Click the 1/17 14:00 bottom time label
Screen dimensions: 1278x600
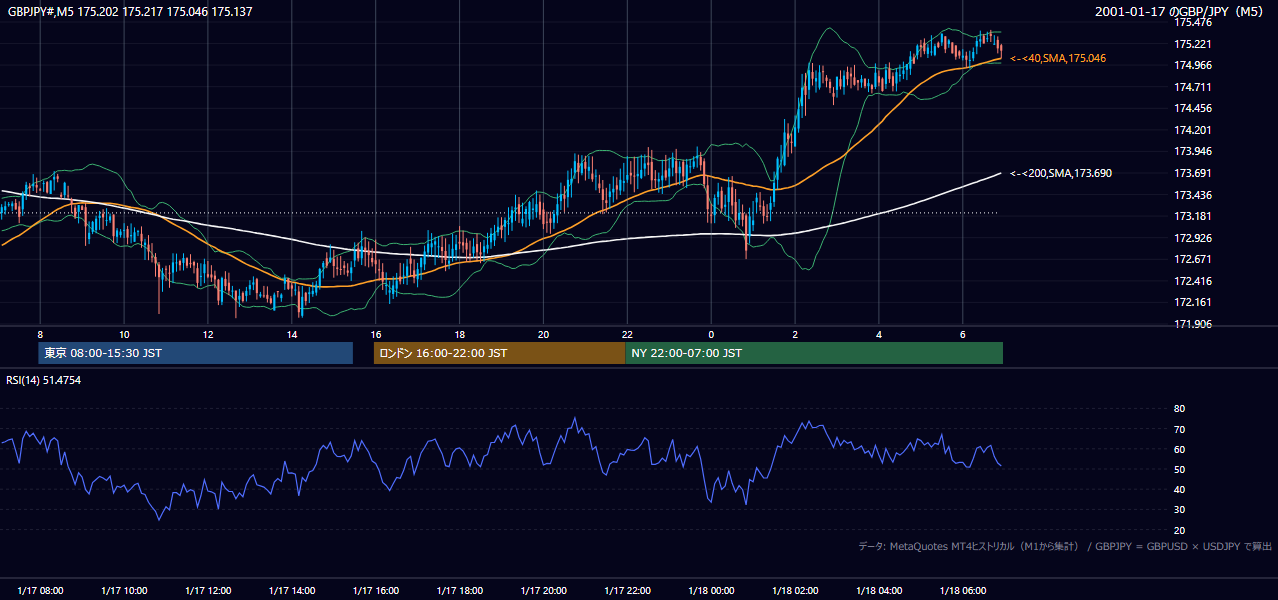tap(292, 591)
